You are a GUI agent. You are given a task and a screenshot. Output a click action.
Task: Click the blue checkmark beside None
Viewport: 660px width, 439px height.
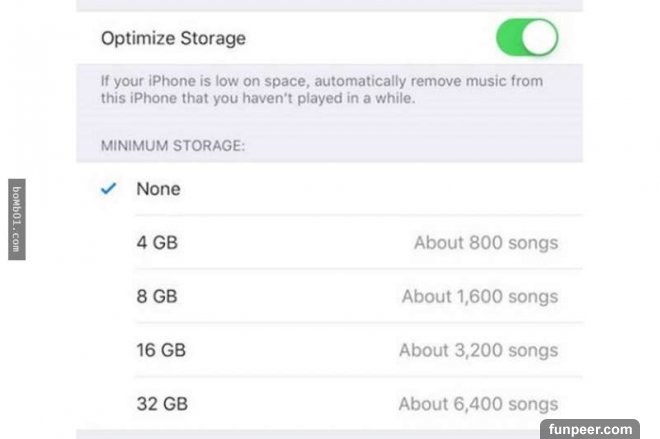click(109, 188)
